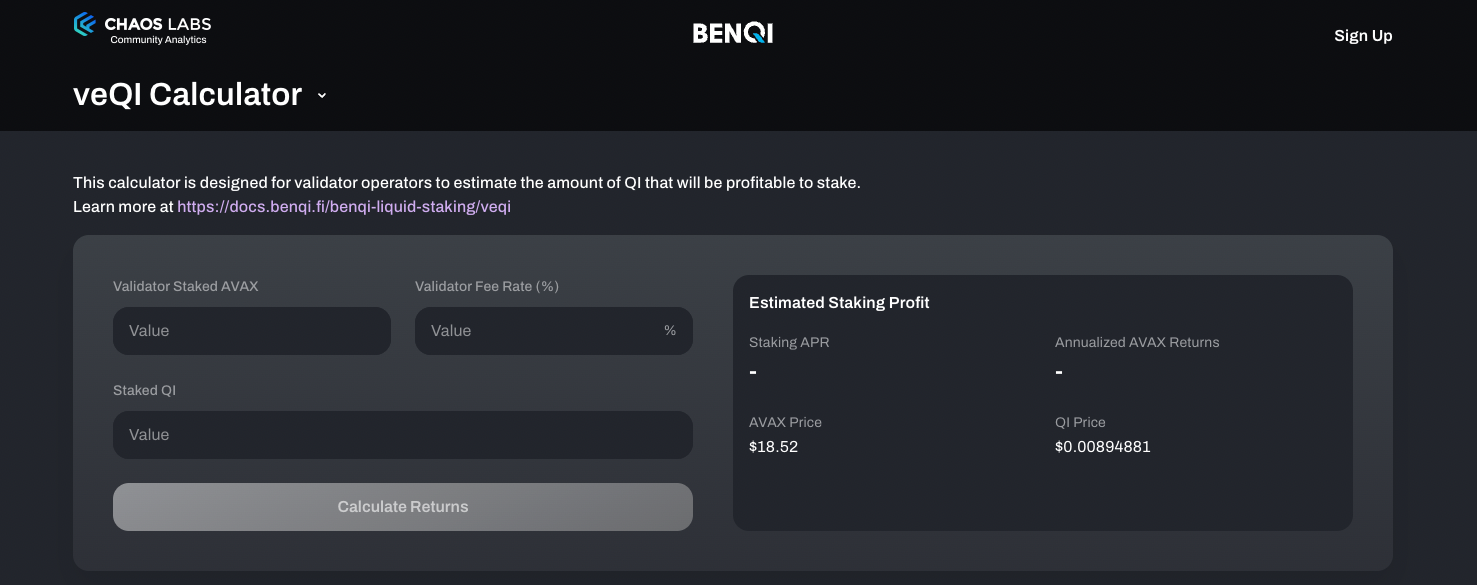Viewport: 1477px width, 585px height.
Task: Click into the Staked QI field
Action: [x=403, y=435]
